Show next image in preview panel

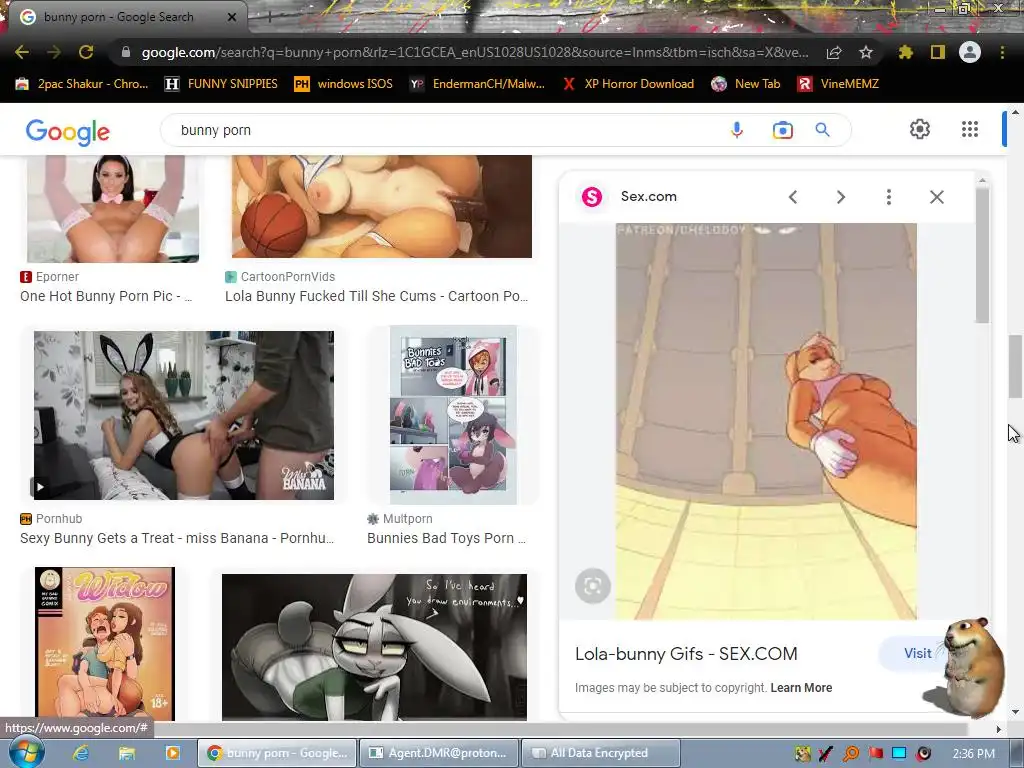point(840,197)
